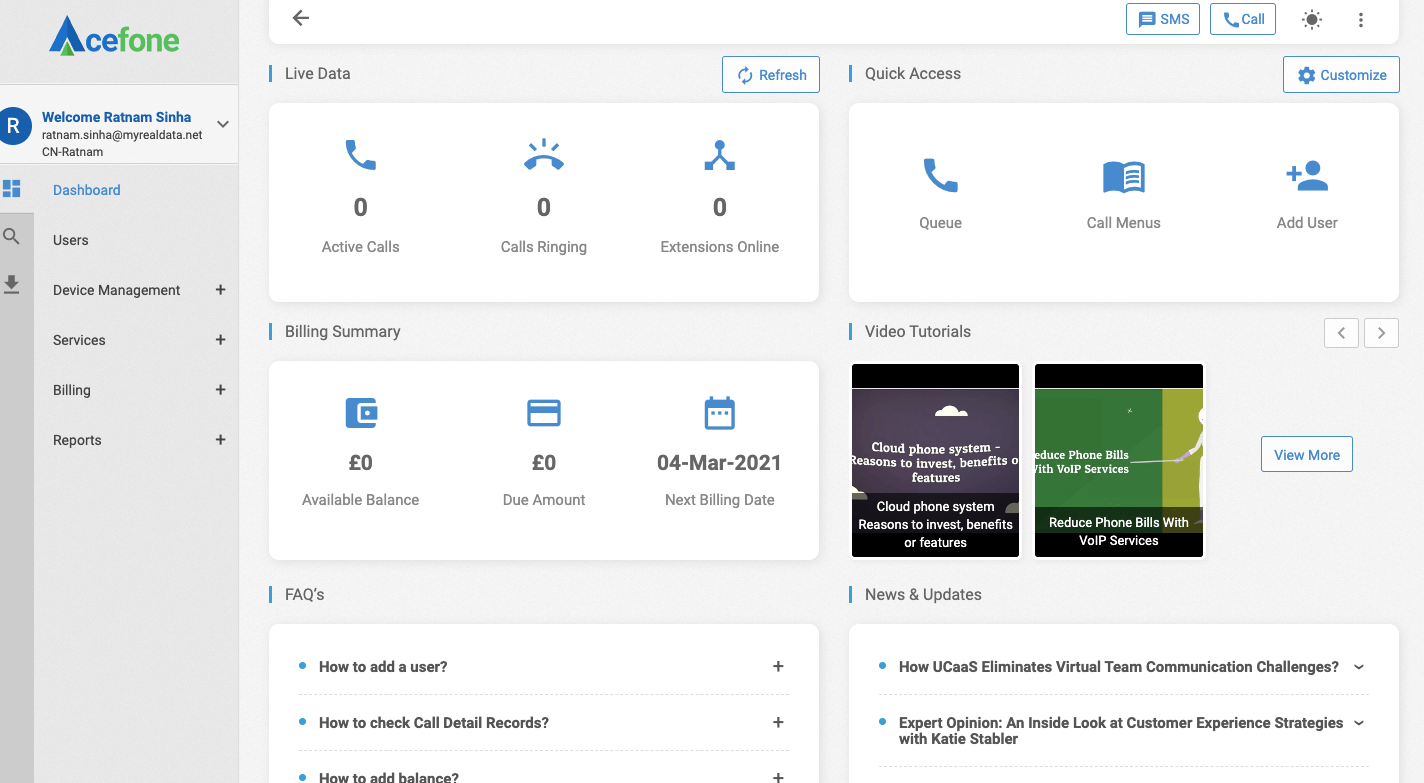Screen dimensions: 1424x783
Task: Expand the UCaaS news item chevron
Action: (1358, 666)
